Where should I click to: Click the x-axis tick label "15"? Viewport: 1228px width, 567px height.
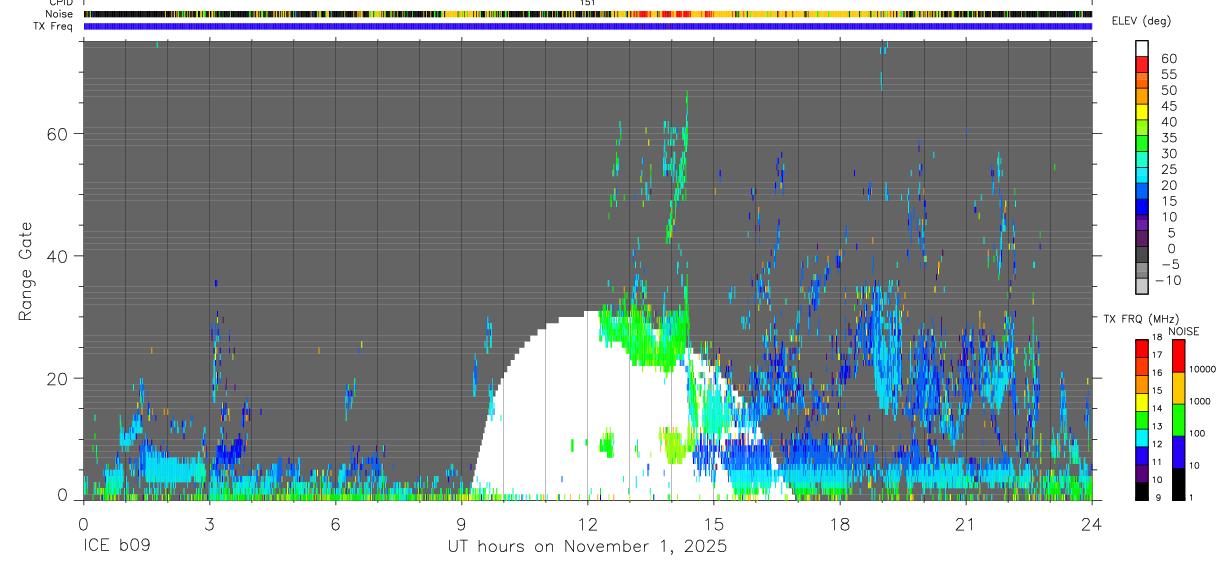point(713,523)
